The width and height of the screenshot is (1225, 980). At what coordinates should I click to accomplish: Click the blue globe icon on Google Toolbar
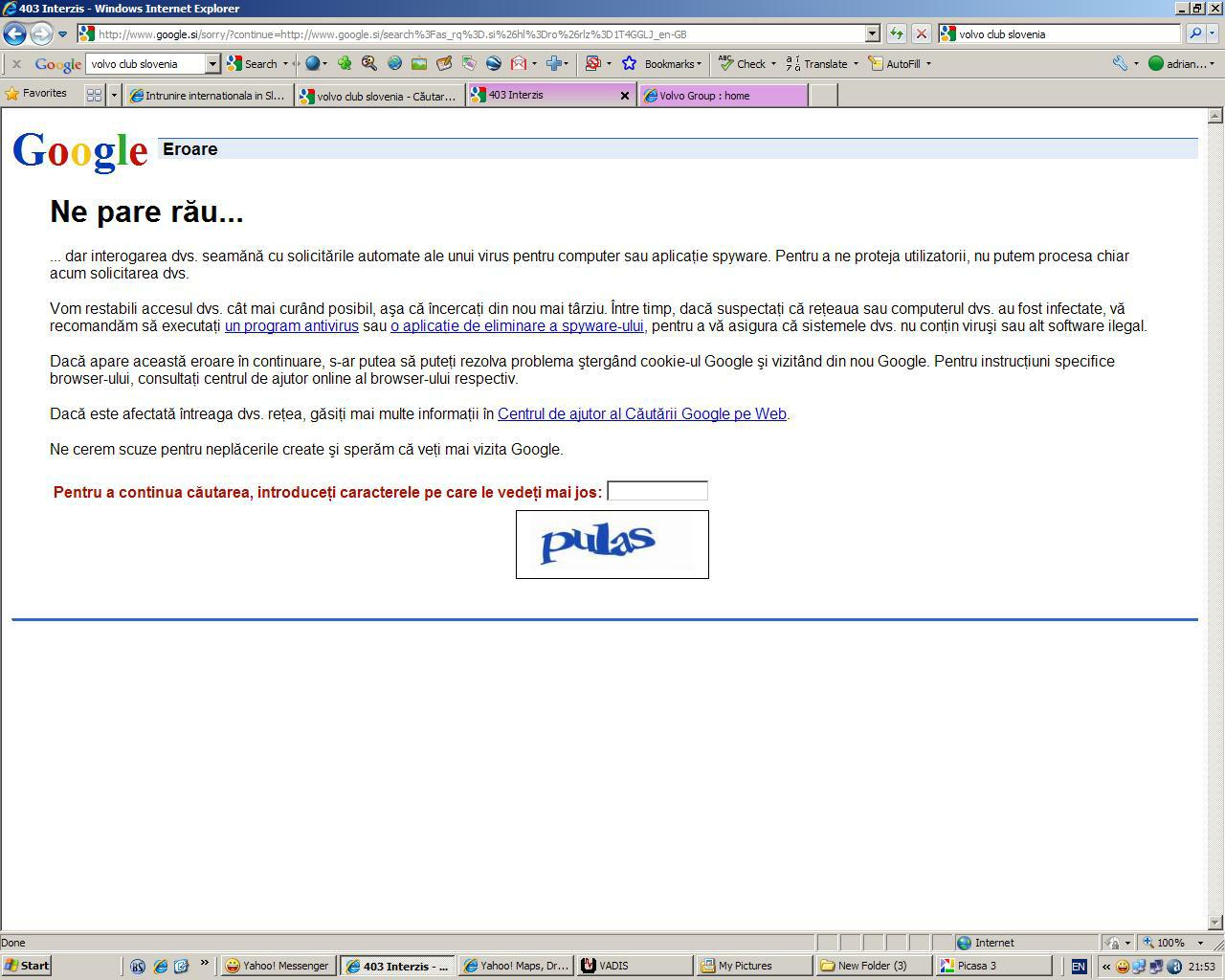click(x=312, y=64)
